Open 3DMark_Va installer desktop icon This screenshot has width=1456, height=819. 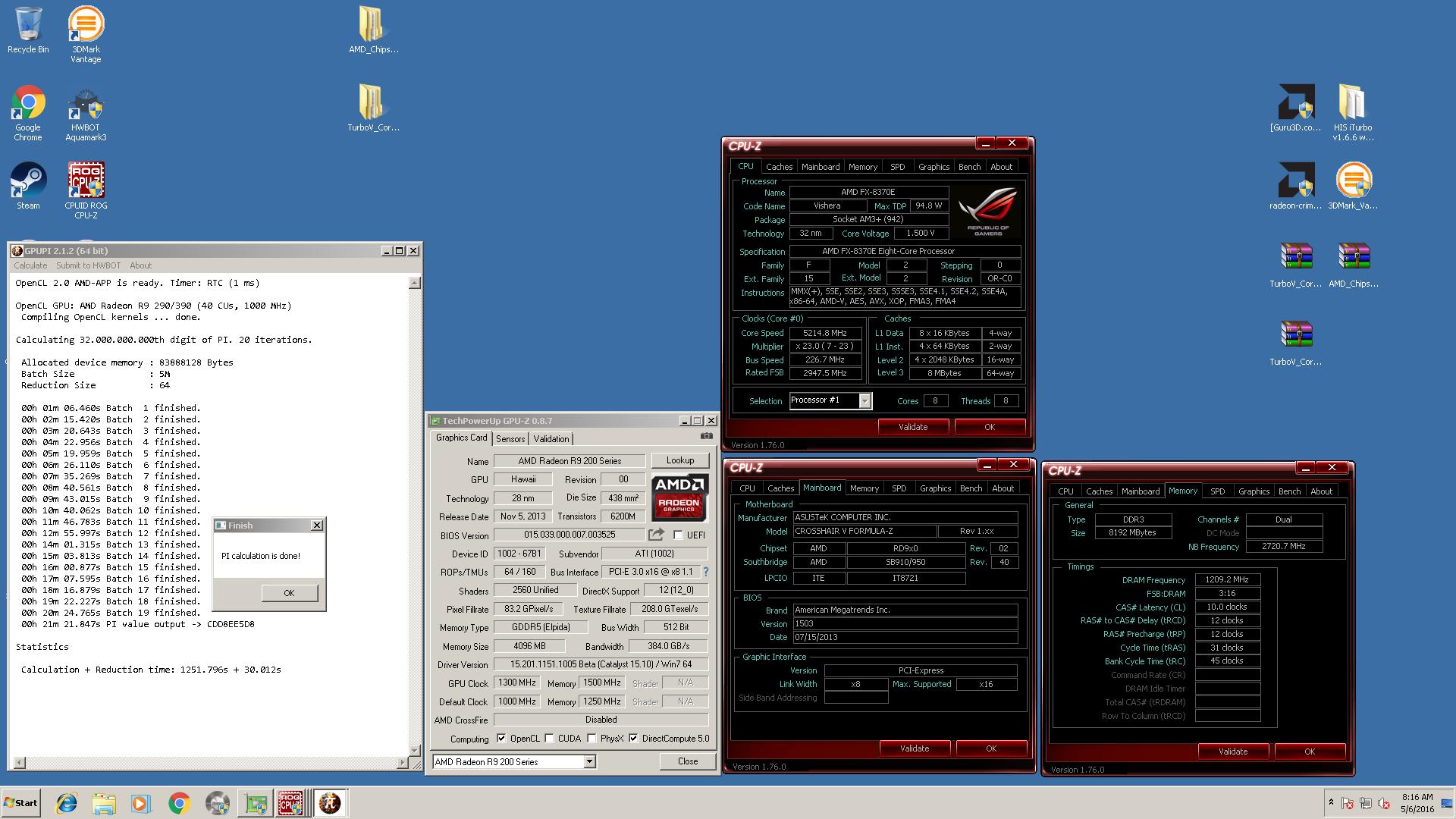[x=1354, y=186]
